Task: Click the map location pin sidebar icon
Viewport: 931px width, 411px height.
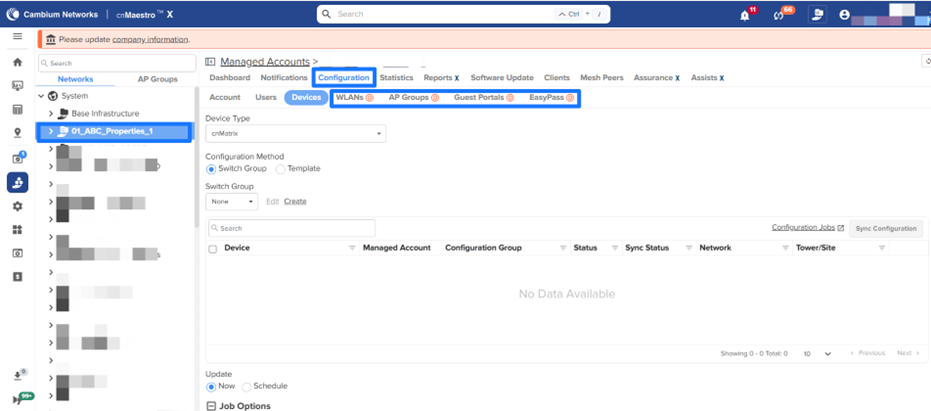Action: [17, 133]
